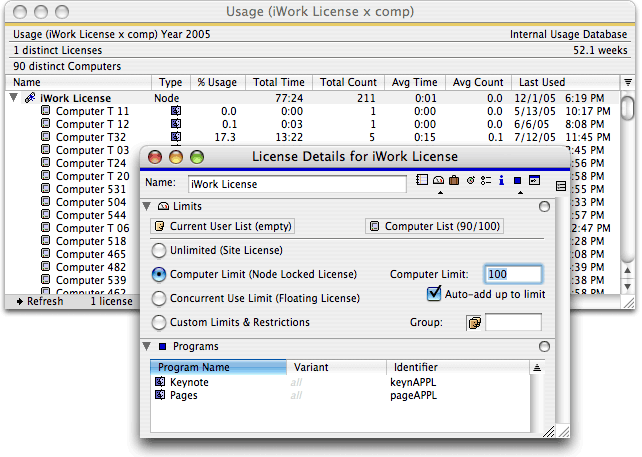Sort Usage table by Name column

pos(78,82)
